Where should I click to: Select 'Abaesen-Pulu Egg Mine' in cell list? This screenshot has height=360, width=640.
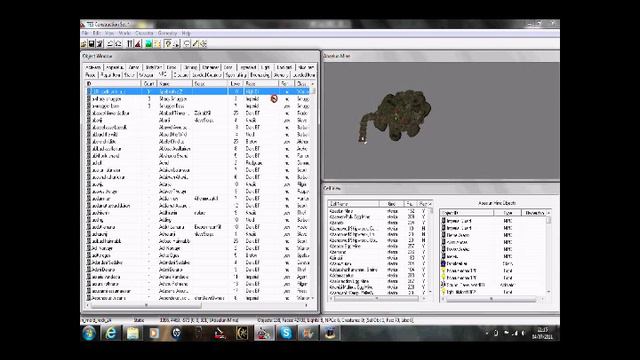coord(378,217)
